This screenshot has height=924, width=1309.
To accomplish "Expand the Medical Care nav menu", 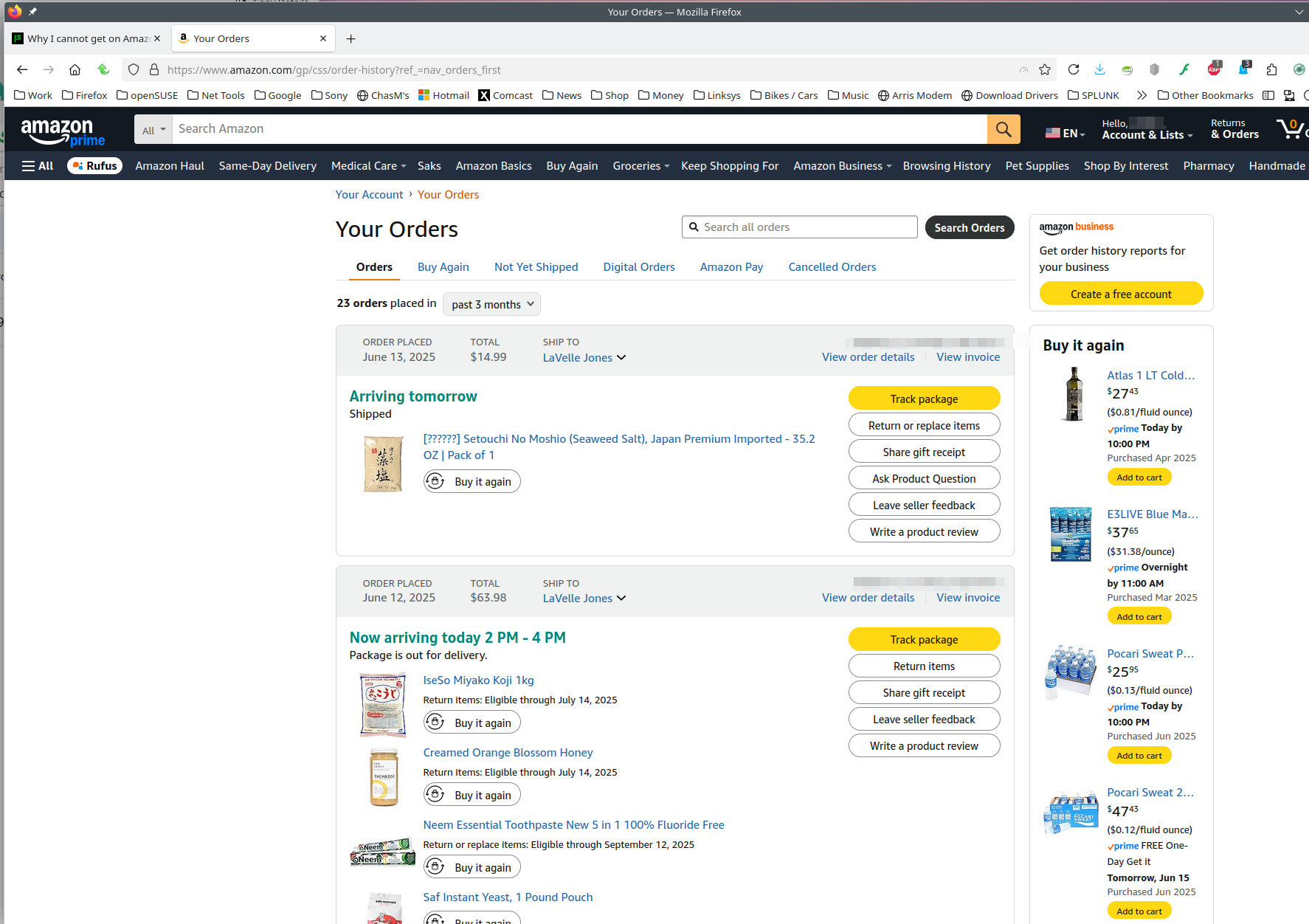I will (x=368, y=166).
